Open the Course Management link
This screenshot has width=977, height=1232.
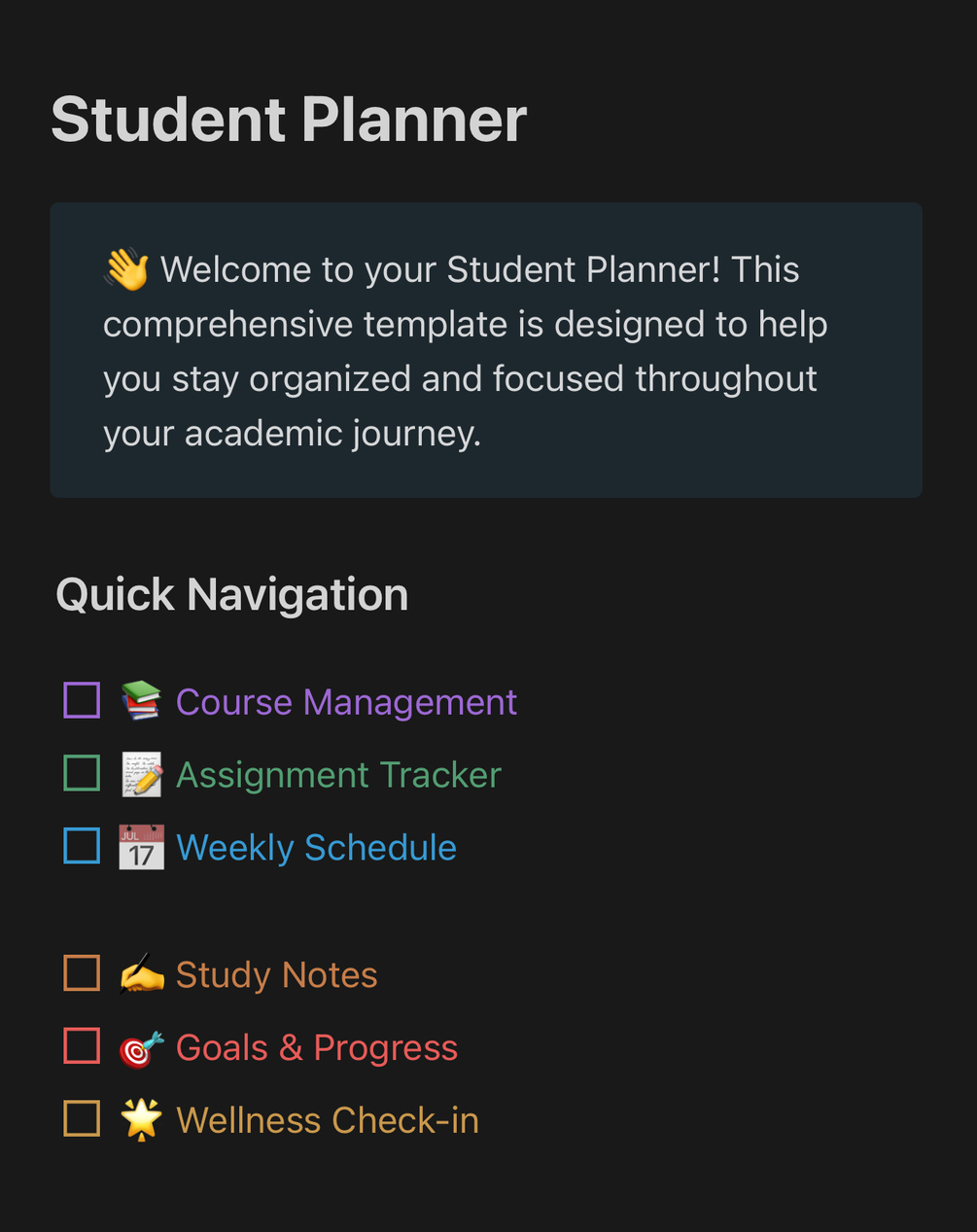pos(346,702)
